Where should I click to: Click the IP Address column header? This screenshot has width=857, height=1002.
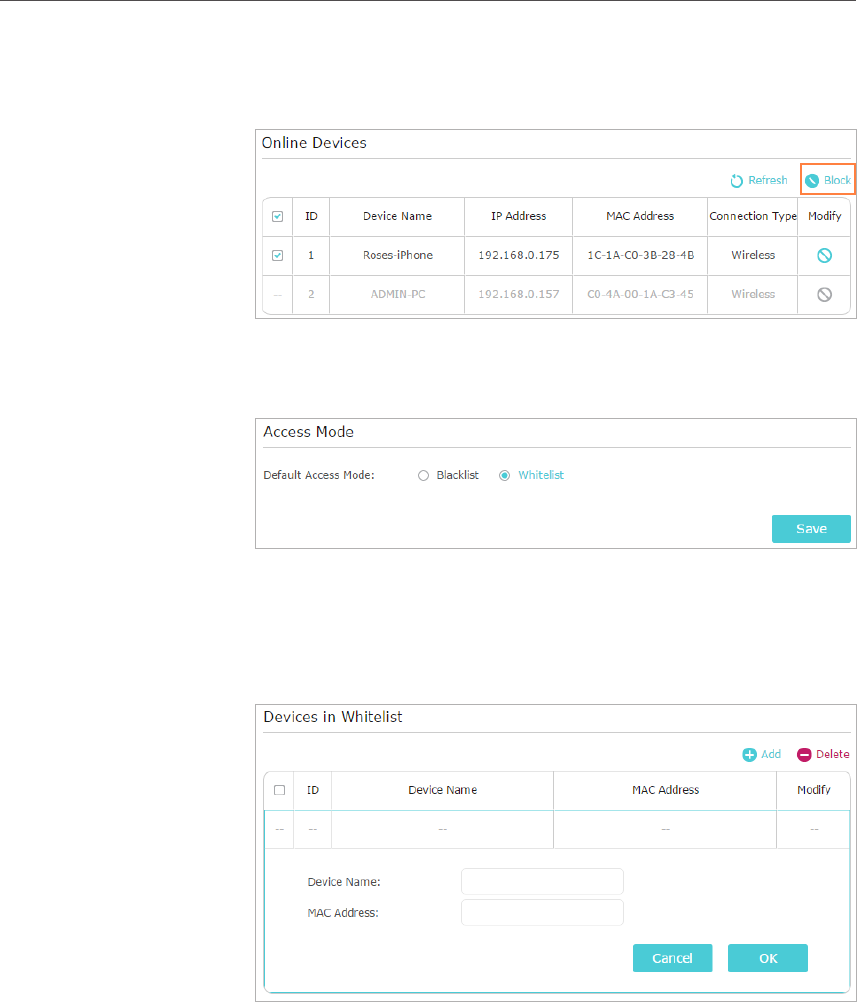click(518, 217)
